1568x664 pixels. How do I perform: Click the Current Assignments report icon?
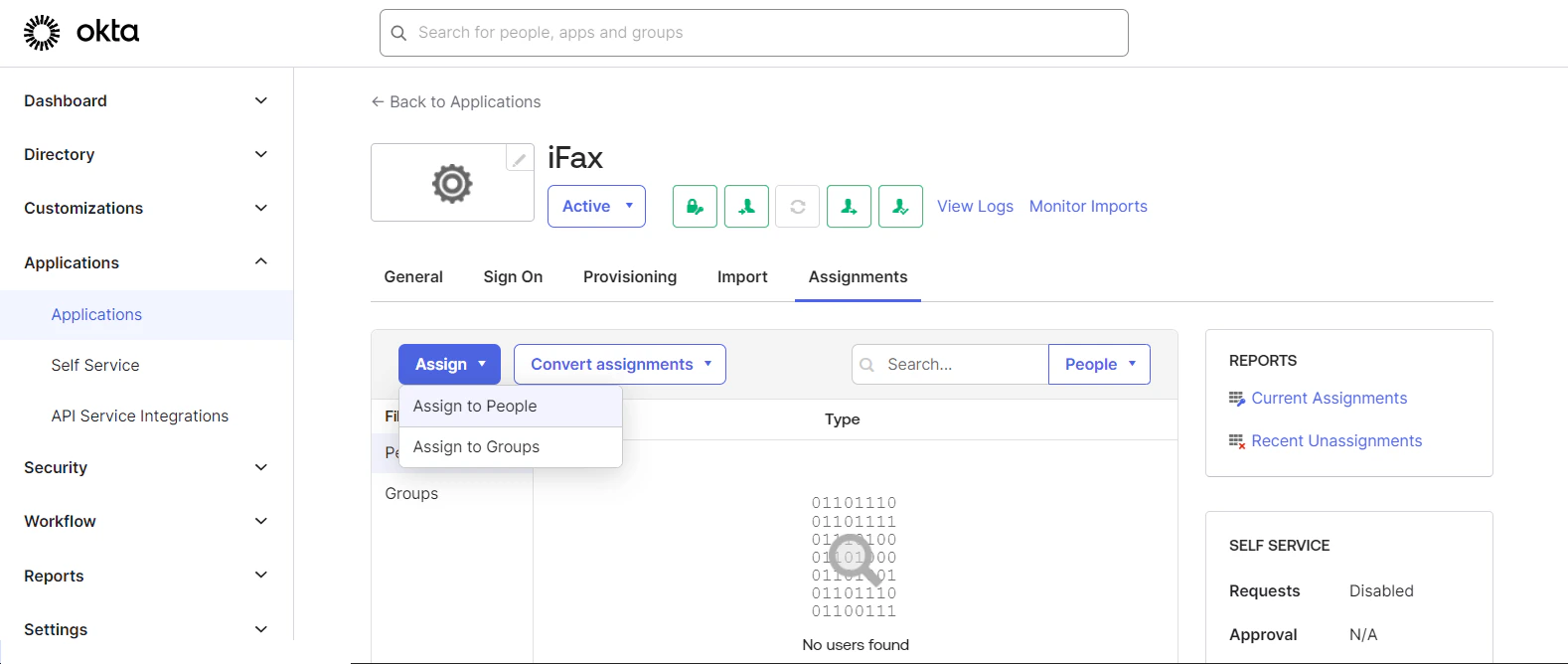click(x=1237, y=399)
